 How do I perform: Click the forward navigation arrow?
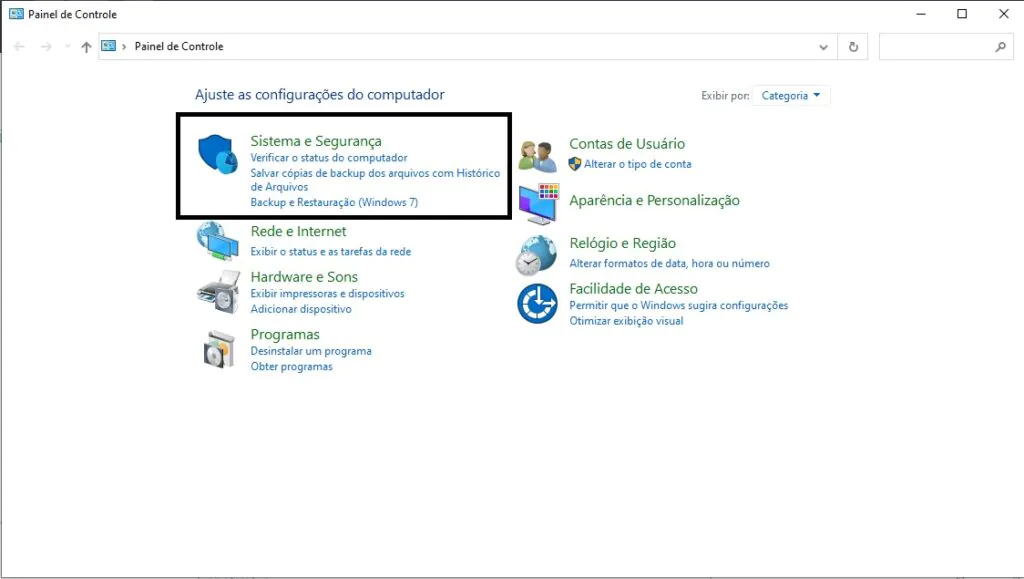46,46
